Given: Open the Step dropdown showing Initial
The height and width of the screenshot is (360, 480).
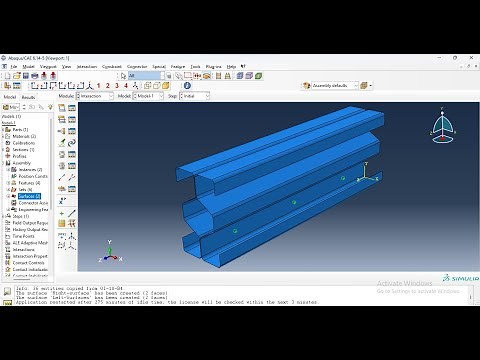Looking at the screenshot, I should [x=195, y=96].
